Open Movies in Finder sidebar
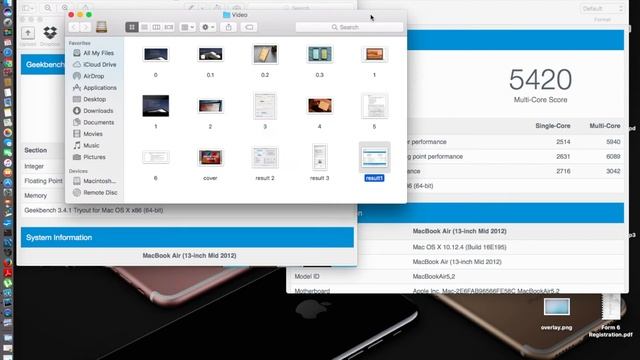 (x=88, y=134)
